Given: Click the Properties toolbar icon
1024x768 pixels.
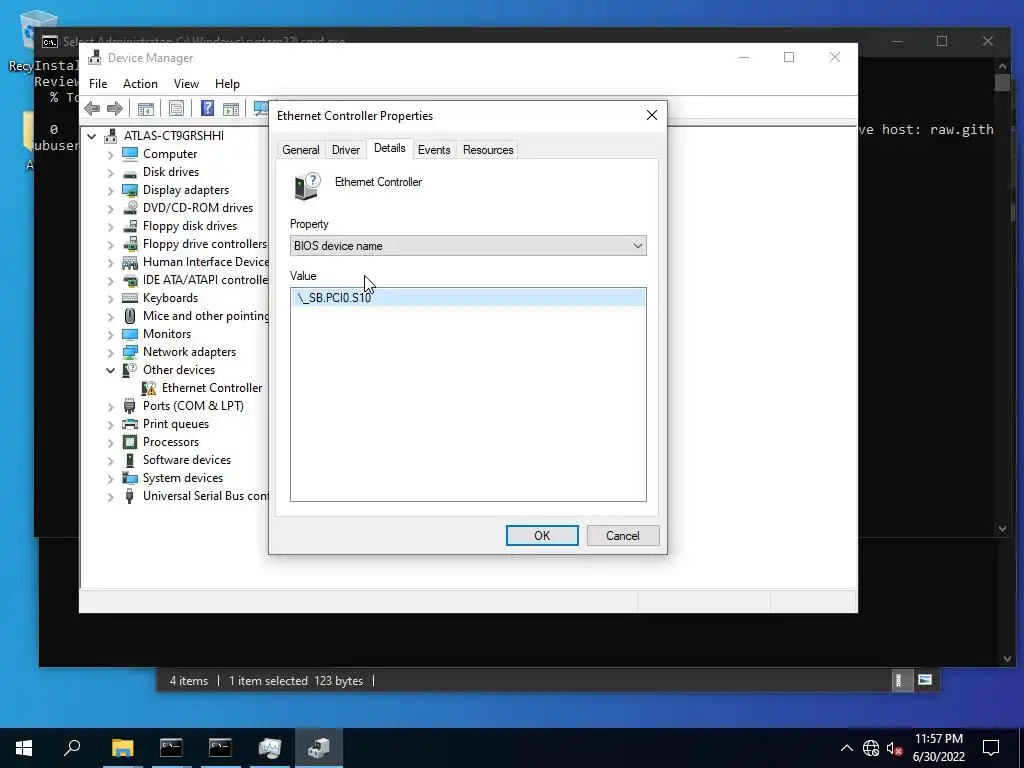Looking at the screenshot, I should pyautogui.click(x=176, y=108).
